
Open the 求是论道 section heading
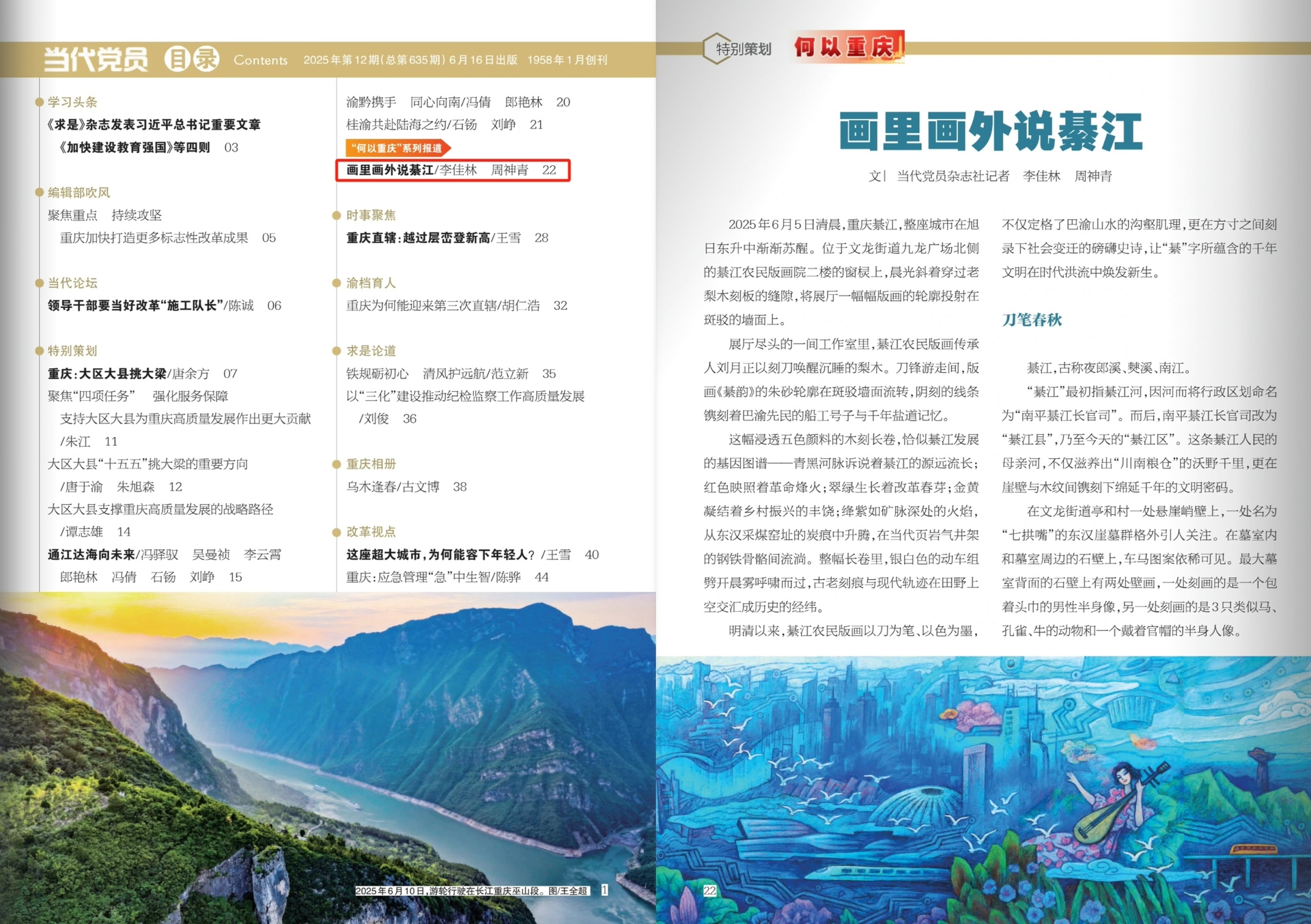[x=371, y=351]
